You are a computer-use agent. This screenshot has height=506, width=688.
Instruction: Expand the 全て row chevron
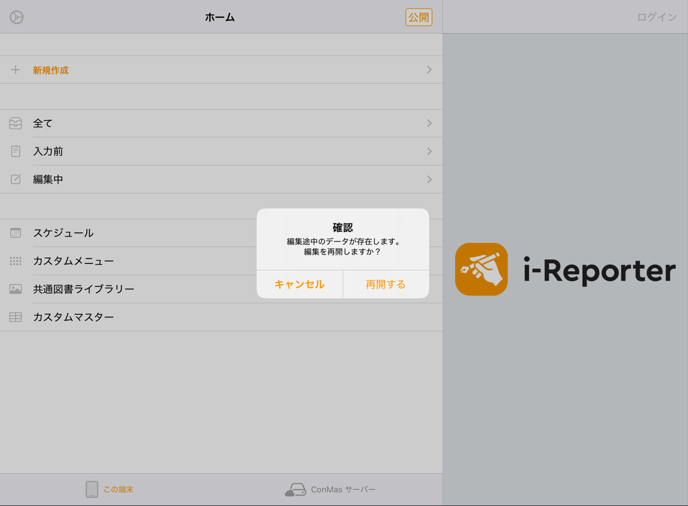click(429, 123)
